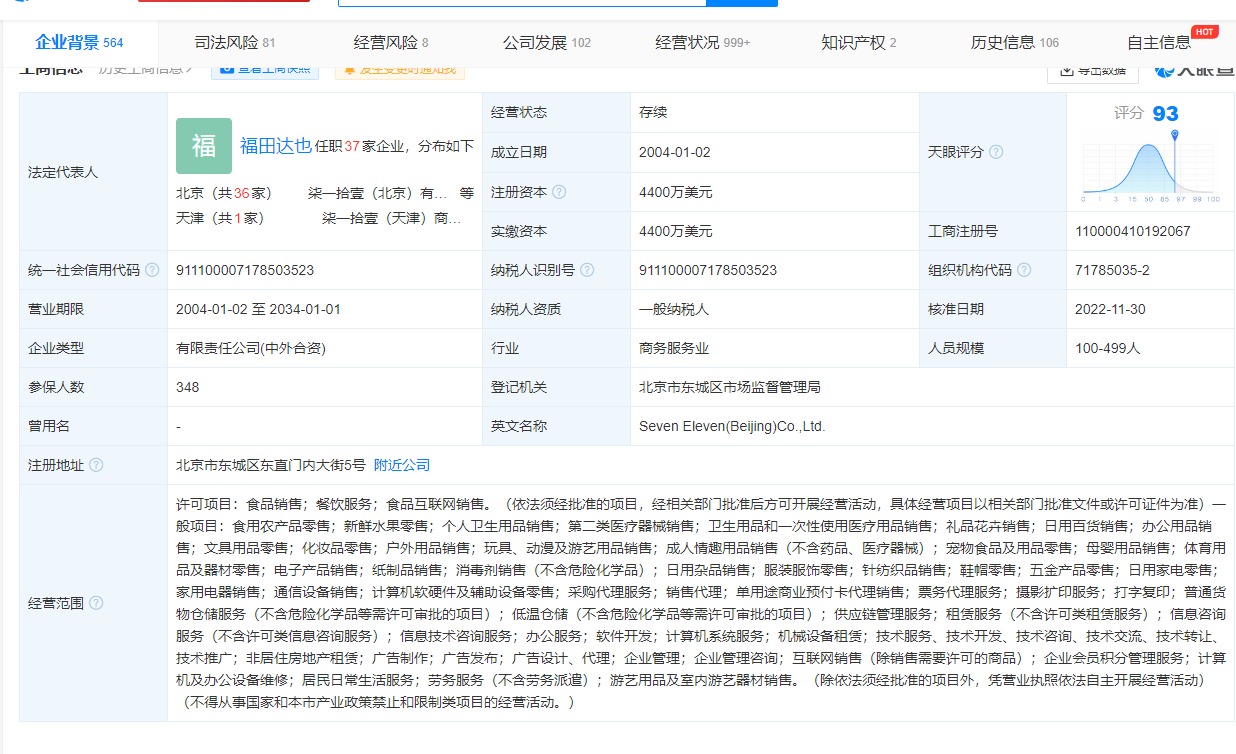Click the help icon next to 注册资本
The width and height of the screenshot is (1236, 754).
click(x=559, y=192)
